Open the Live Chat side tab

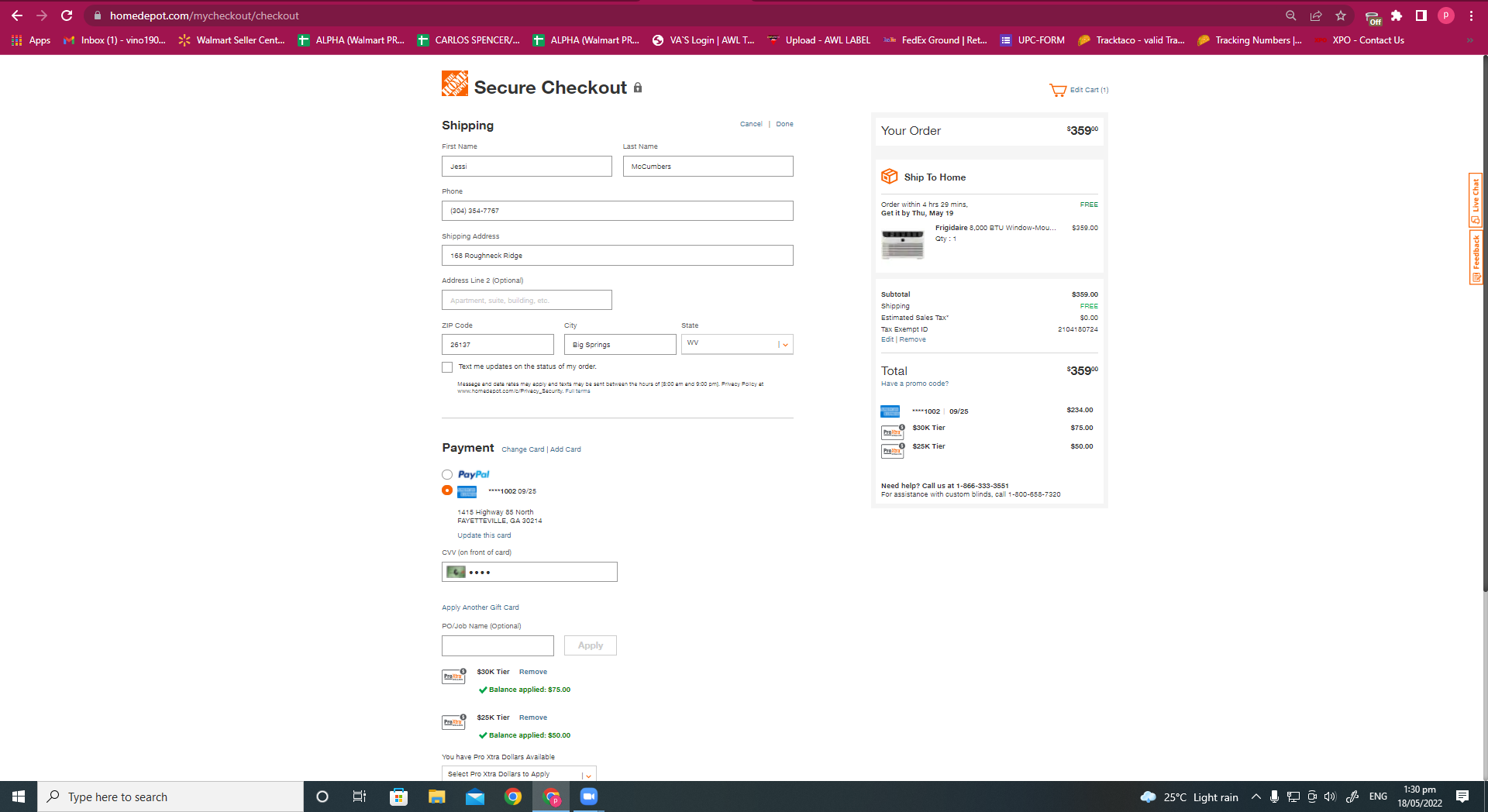[1476, 201]
